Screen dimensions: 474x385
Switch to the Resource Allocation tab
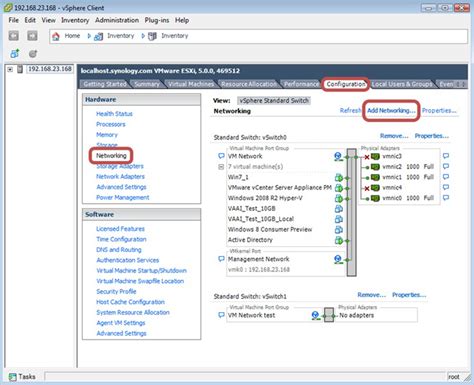pos(249,84)
